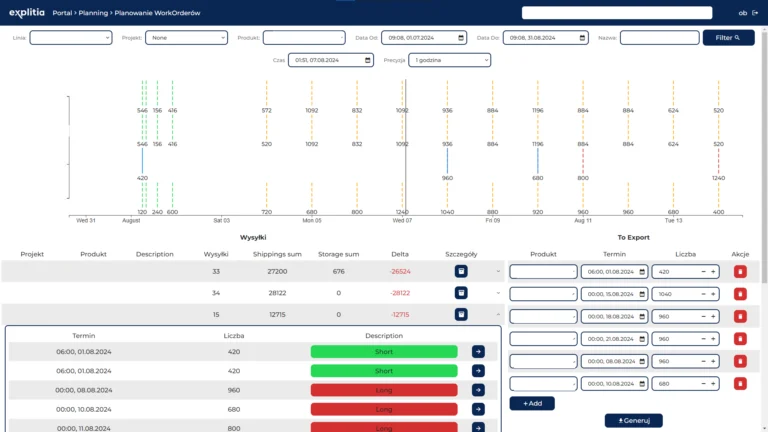768x432 pixels.
Task: Move 00:00, 10.08.2024 shipment to export
Action: click(x=478, y=409)
